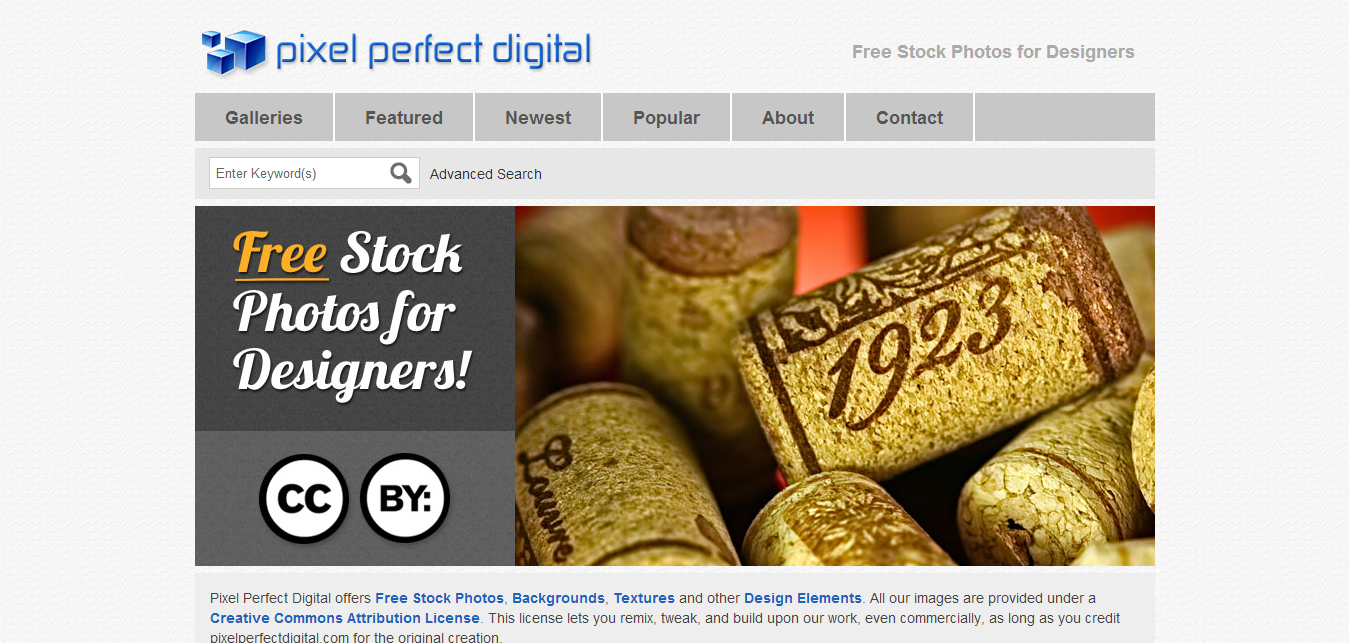Navigate to the Contact page
The height and width of the screenshot is (643, 1349).
[x=910, y=117]
